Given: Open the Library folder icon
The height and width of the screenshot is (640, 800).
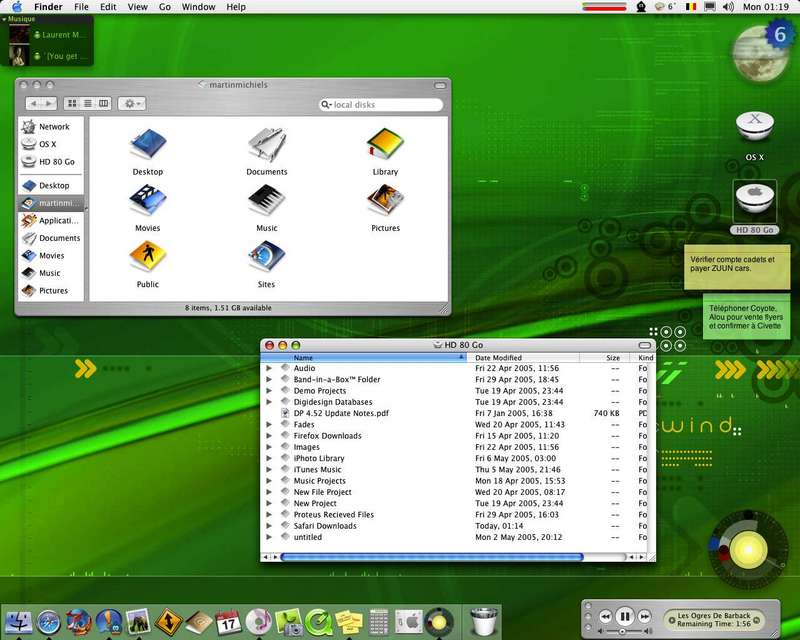Looking at the screenshot, I should click(x=385, y=144).
